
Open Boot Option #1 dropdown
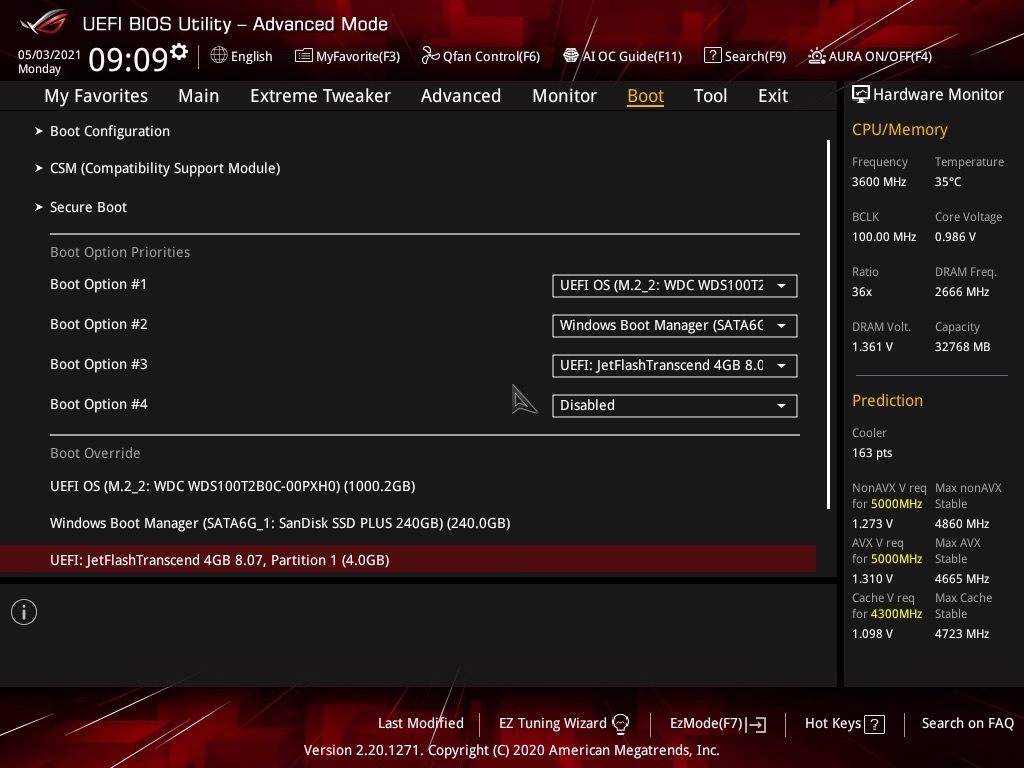point(675,285)
